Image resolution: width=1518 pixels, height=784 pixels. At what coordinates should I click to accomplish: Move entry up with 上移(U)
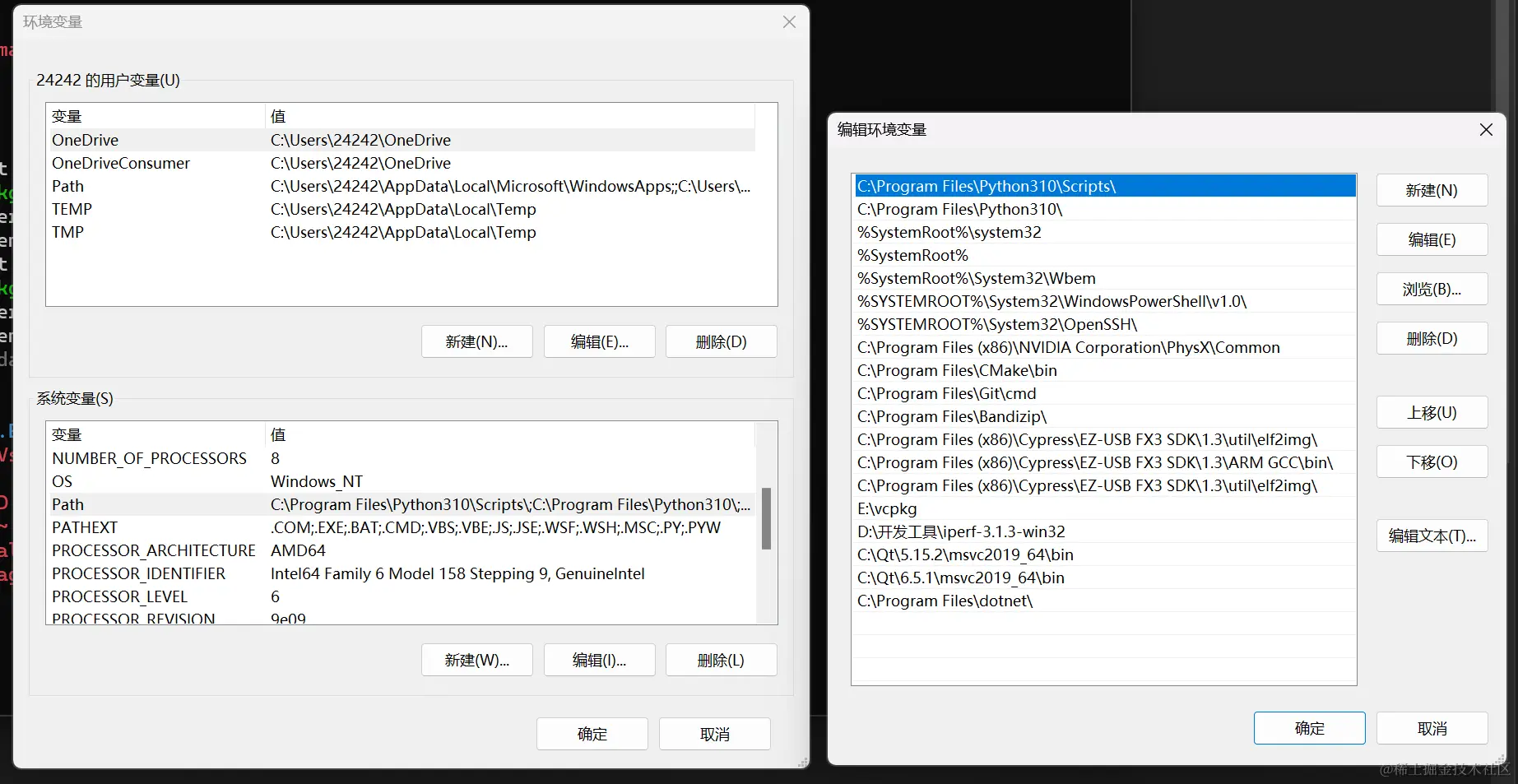click(x=1432, y=412)
